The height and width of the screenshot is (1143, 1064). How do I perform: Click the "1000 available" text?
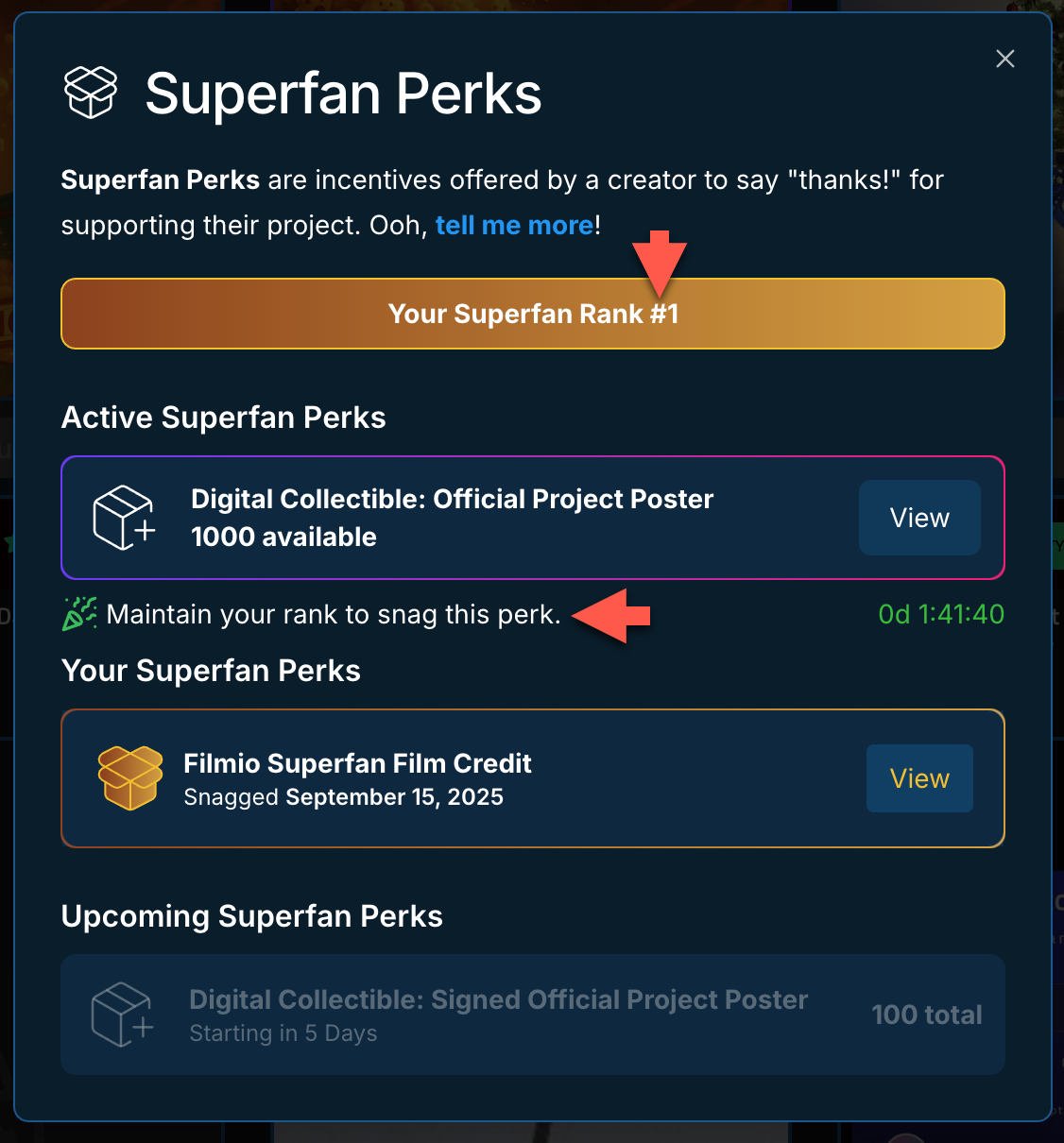click(283, 537)
